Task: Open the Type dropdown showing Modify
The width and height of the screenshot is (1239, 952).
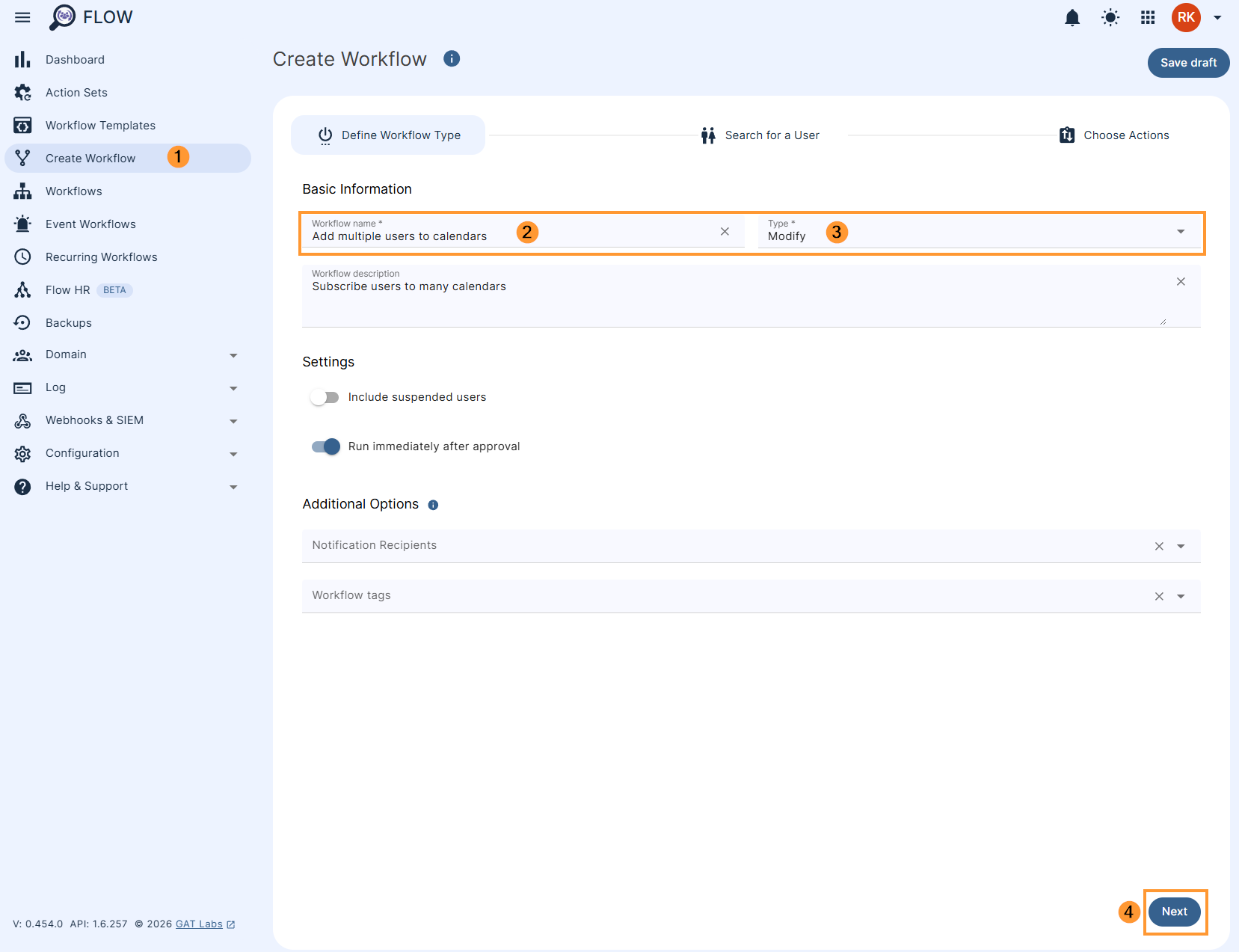Action: coord(979,232)
